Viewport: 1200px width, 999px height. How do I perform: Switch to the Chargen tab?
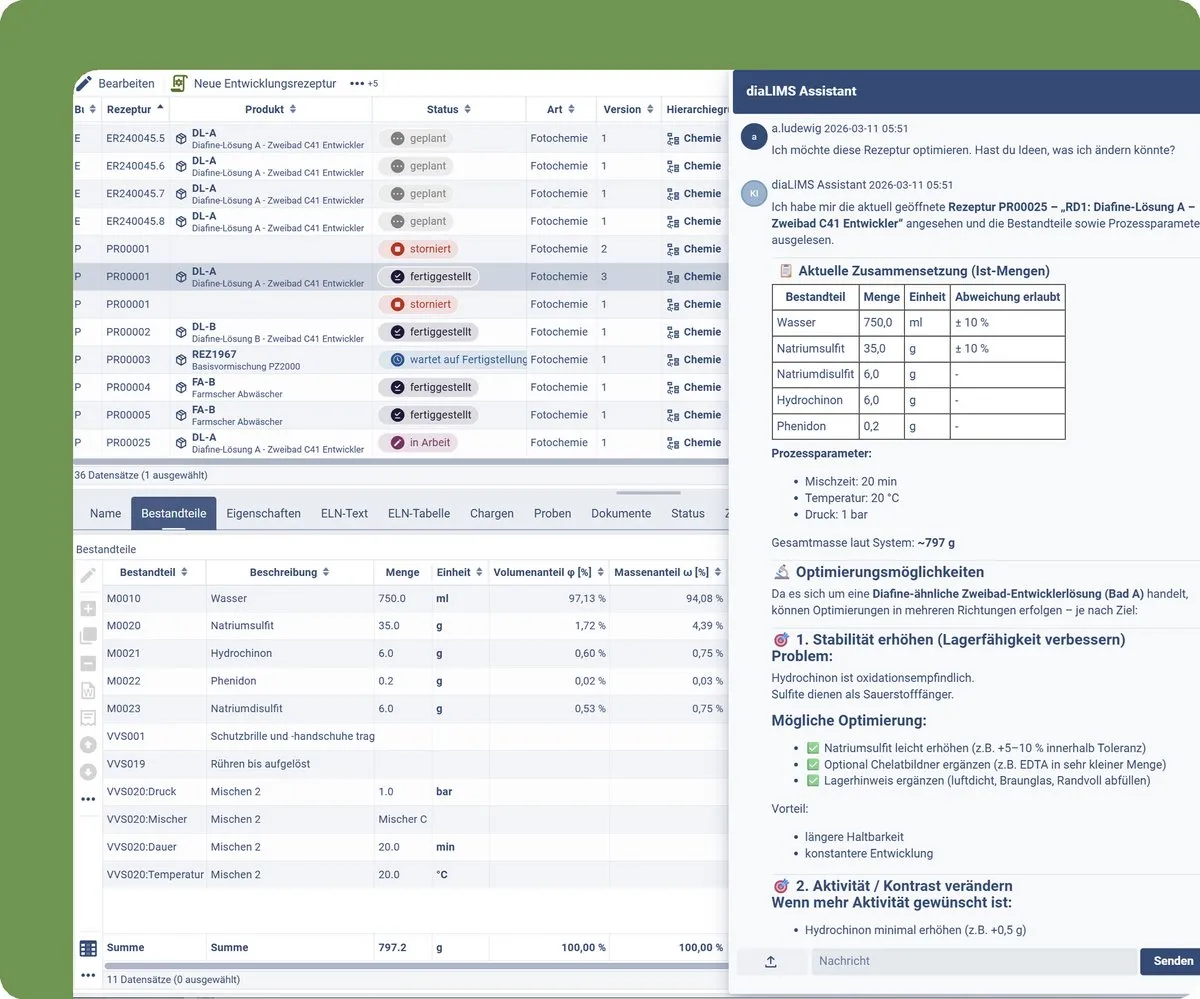(492, 513)
